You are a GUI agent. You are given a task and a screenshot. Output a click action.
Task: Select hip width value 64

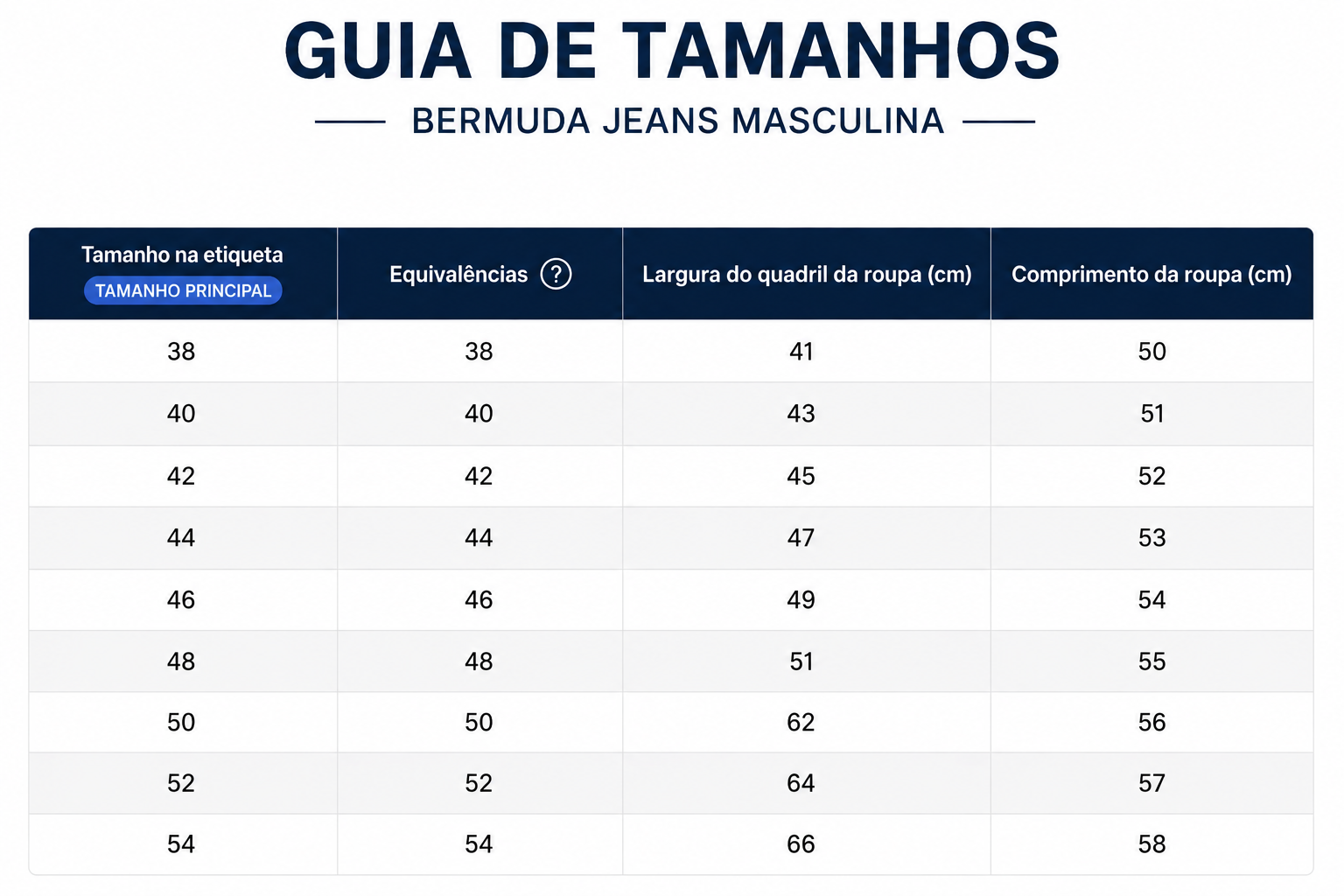801,782
